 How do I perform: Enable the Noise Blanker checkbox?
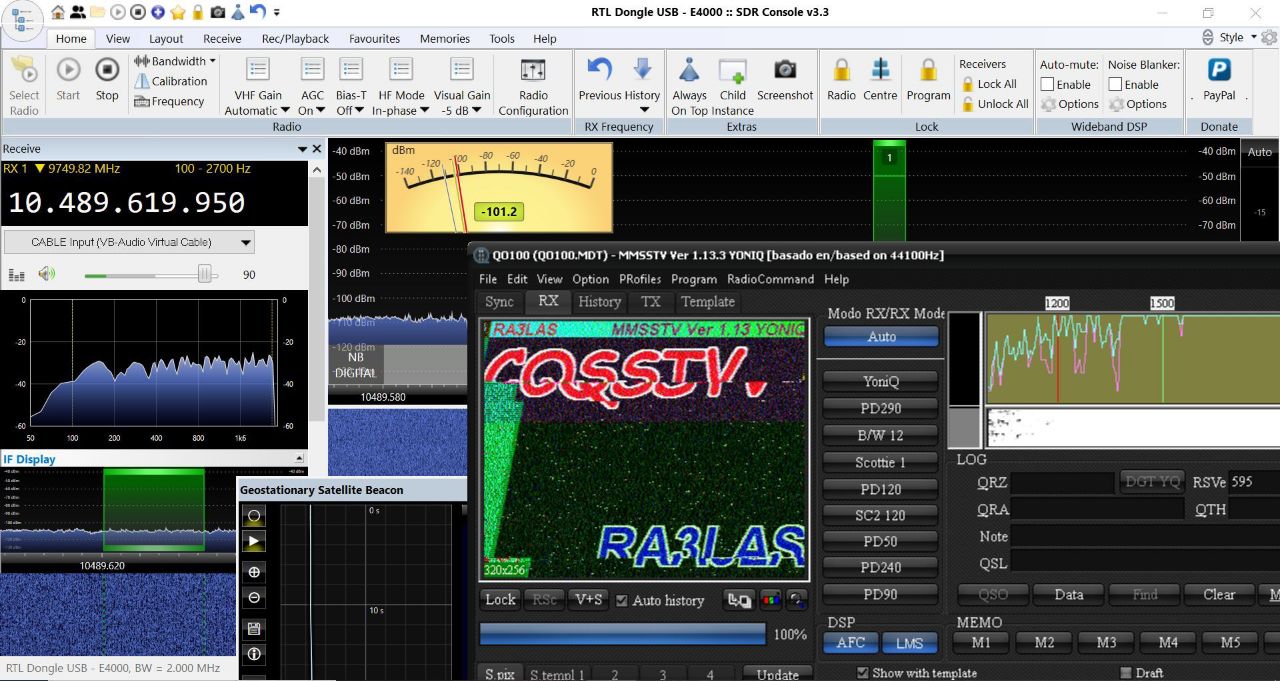click(1116, 85)
